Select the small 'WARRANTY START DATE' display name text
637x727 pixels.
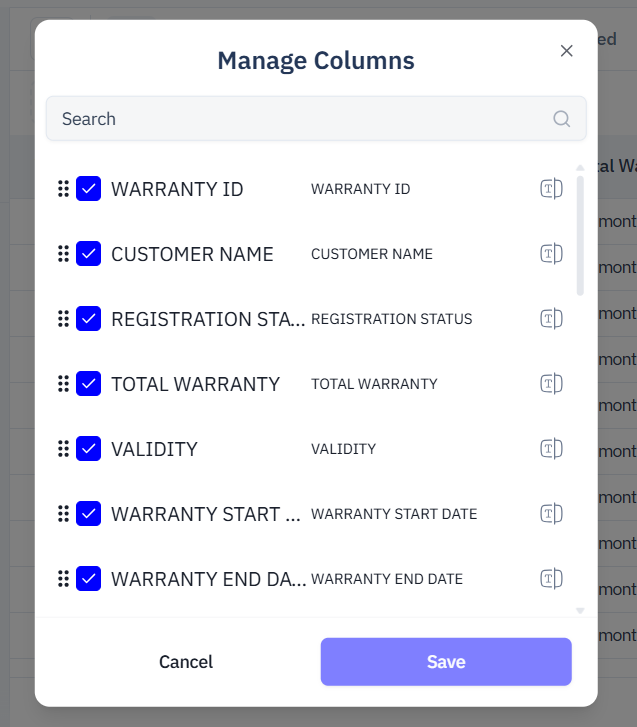(x=394, y=513)
